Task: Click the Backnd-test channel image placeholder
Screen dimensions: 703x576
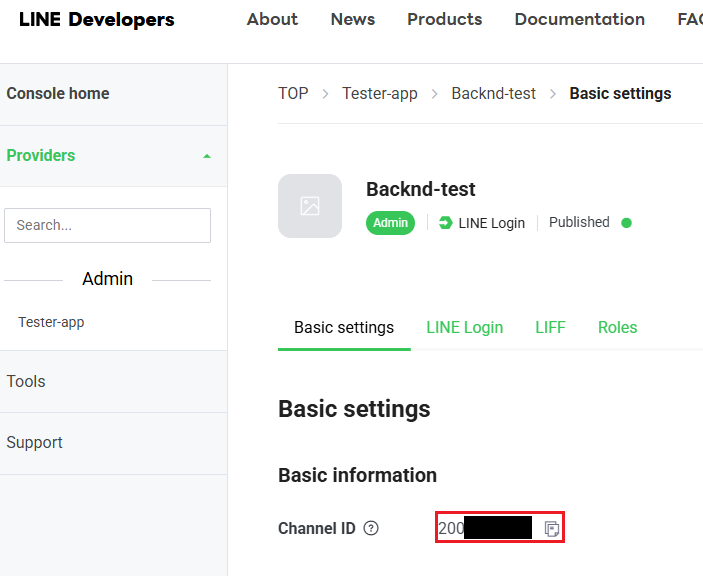Action: coord(310,206)
